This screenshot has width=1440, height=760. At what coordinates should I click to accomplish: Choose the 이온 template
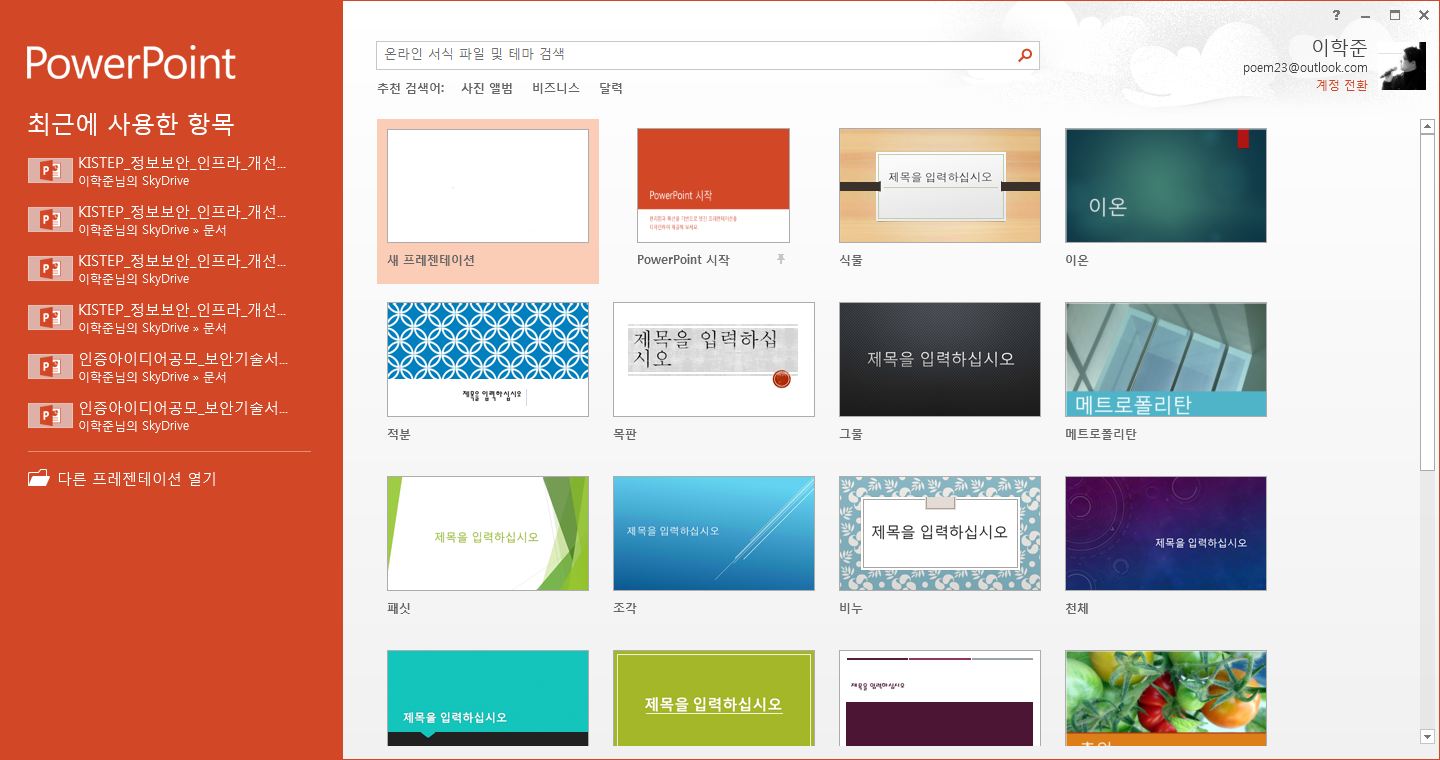pos(1166,185)
